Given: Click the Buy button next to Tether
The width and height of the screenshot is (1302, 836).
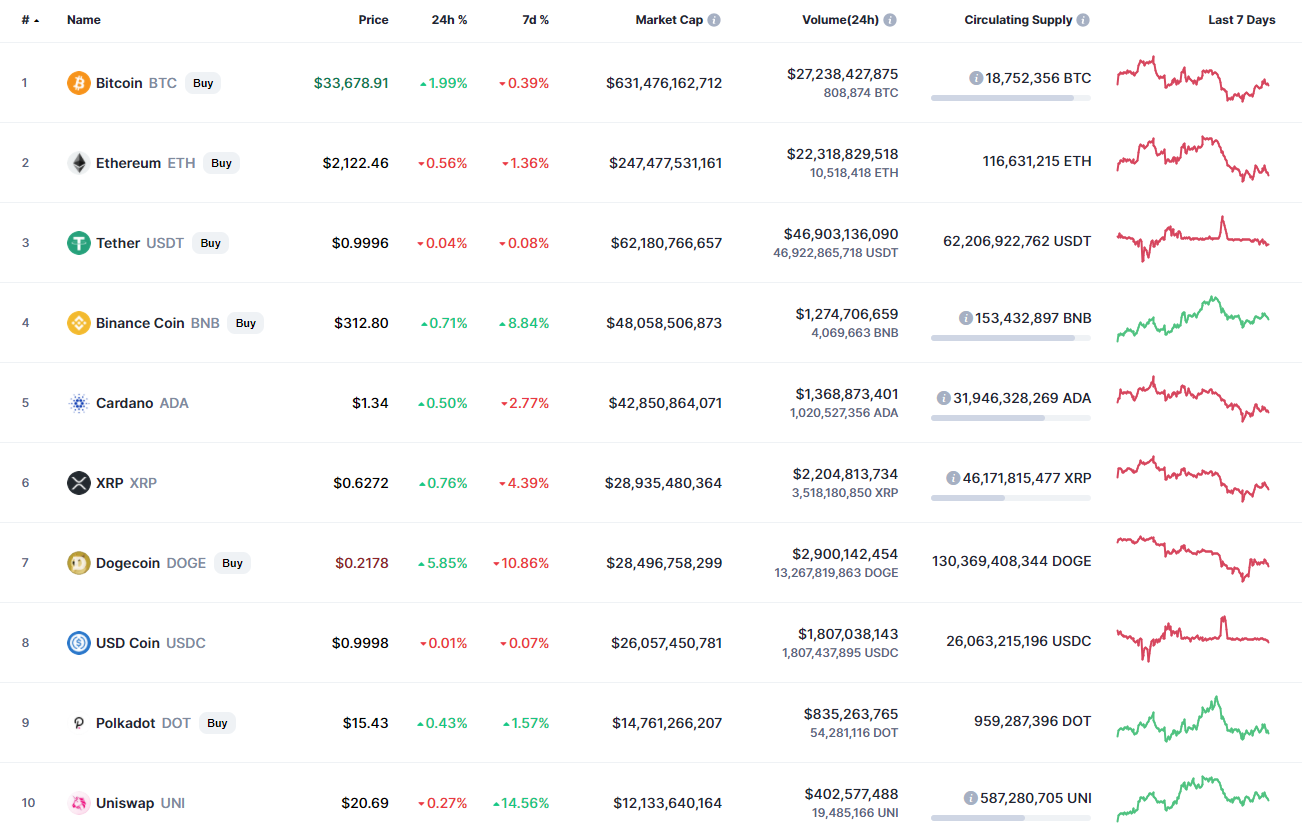Looking at the screenshot, I should click(x=210, y=243).
